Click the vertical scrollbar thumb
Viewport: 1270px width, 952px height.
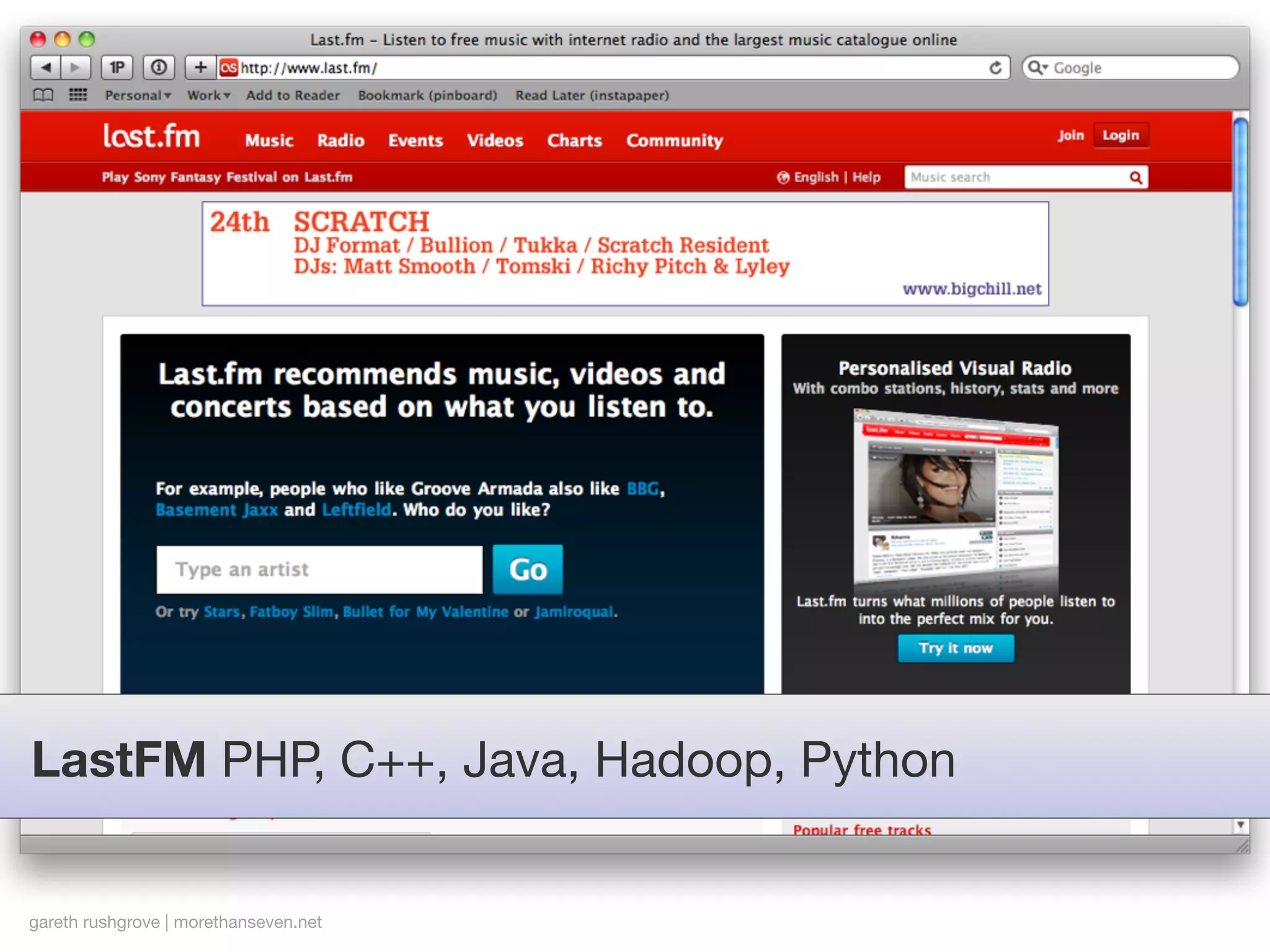tap(1240, 212)
